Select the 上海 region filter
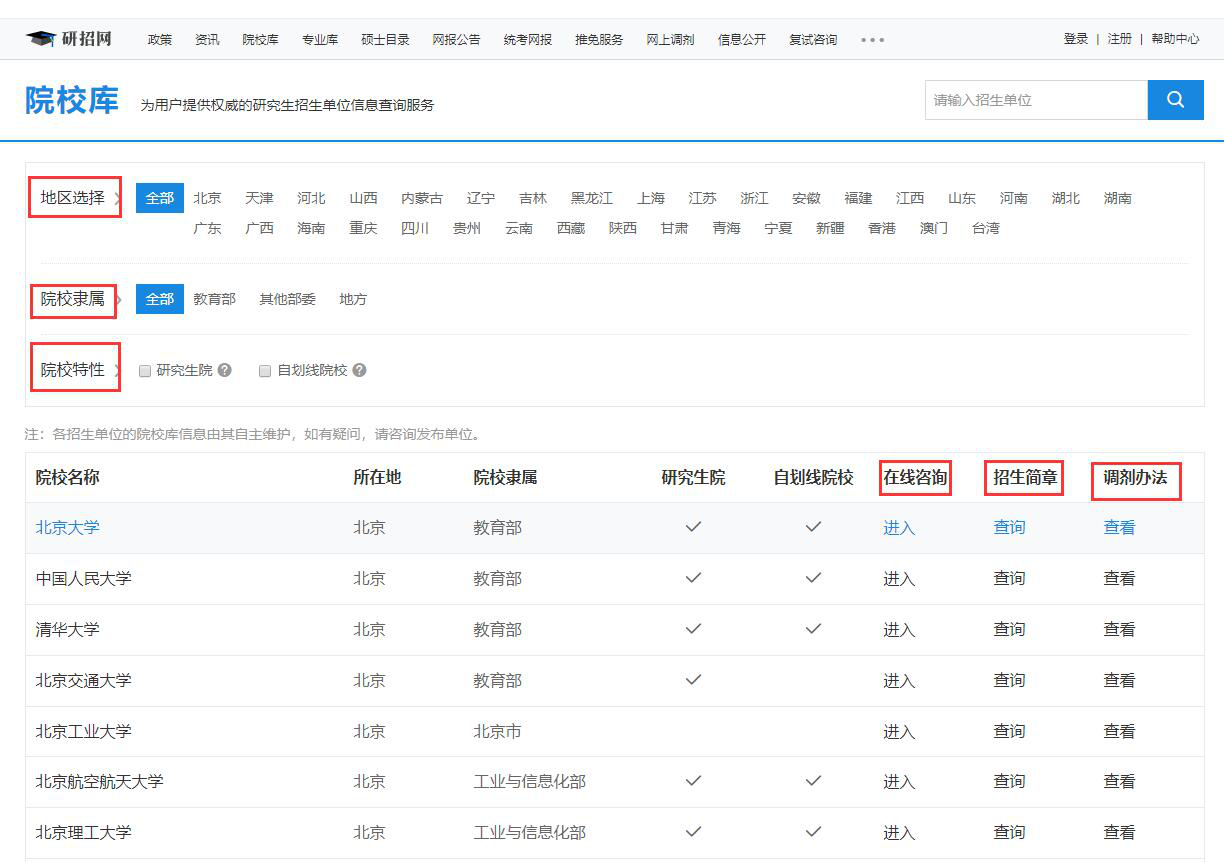 click(x=651, y=198)
